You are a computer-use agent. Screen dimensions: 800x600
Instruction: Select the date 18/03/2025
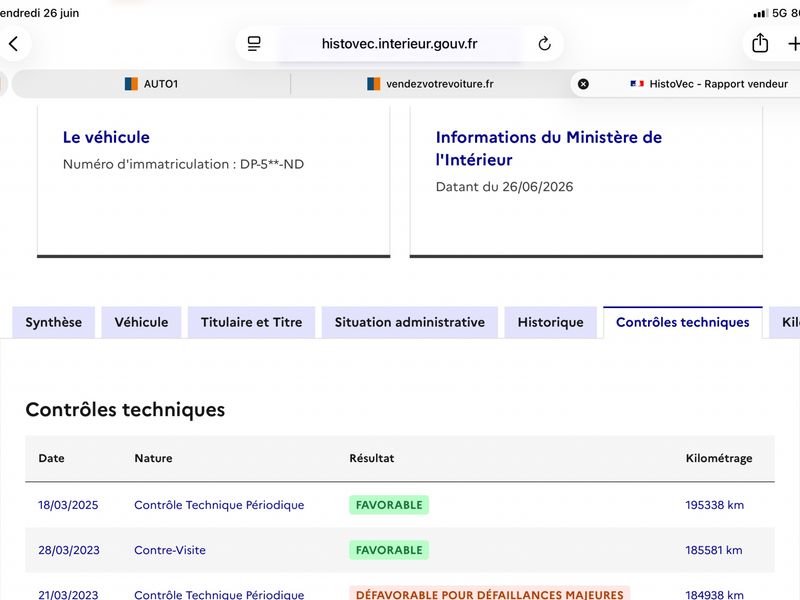point(68,505)
